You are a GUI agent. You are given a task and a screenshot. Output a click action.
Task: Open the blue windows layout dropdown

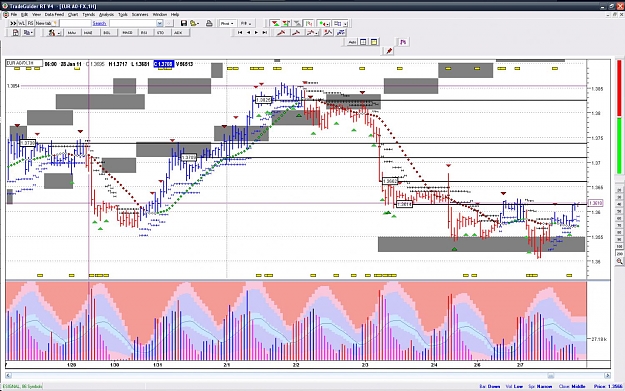(x=340, y=24)
